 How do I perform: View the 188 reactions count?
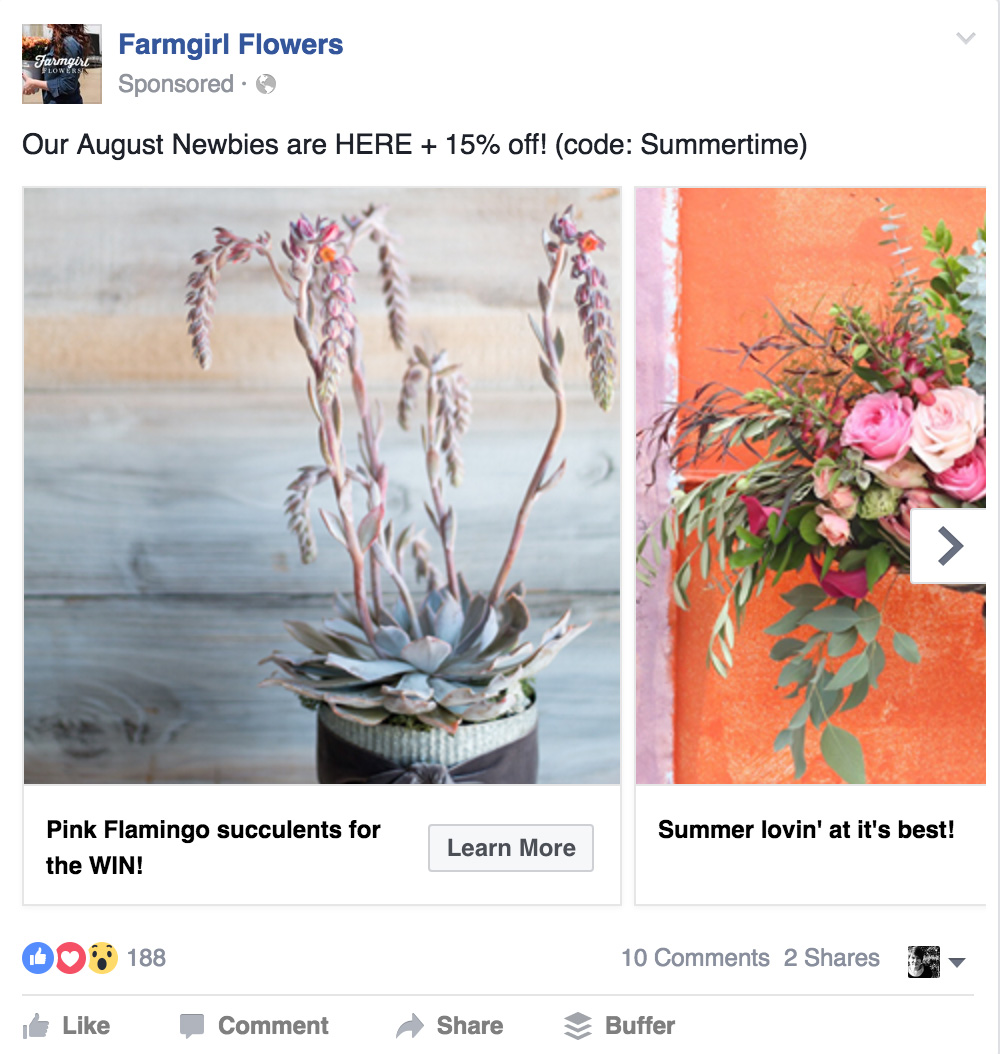point(146,958)
